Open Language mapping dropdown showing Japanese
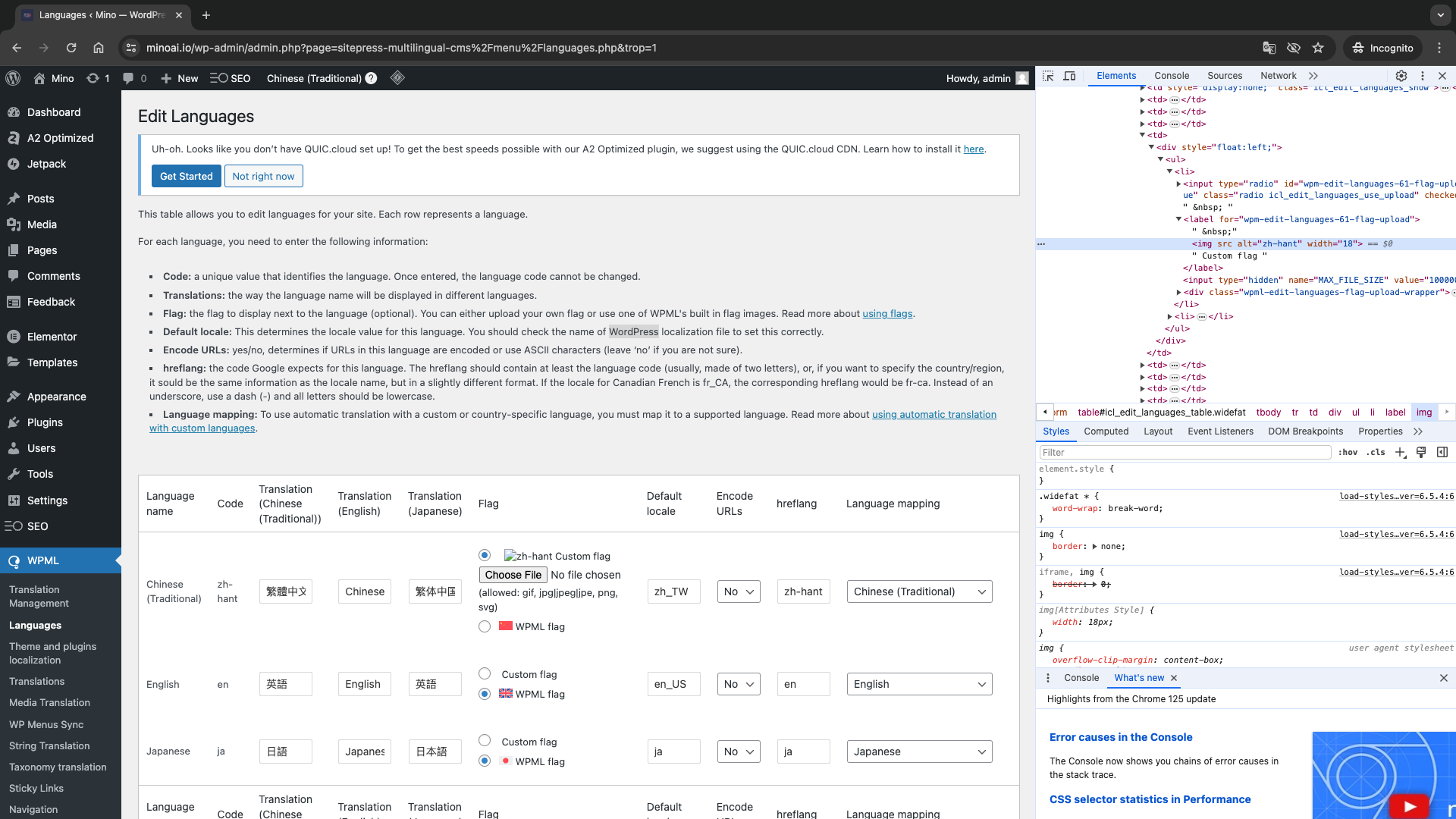This screenshot has height=819, width=1456. (919, 752)
